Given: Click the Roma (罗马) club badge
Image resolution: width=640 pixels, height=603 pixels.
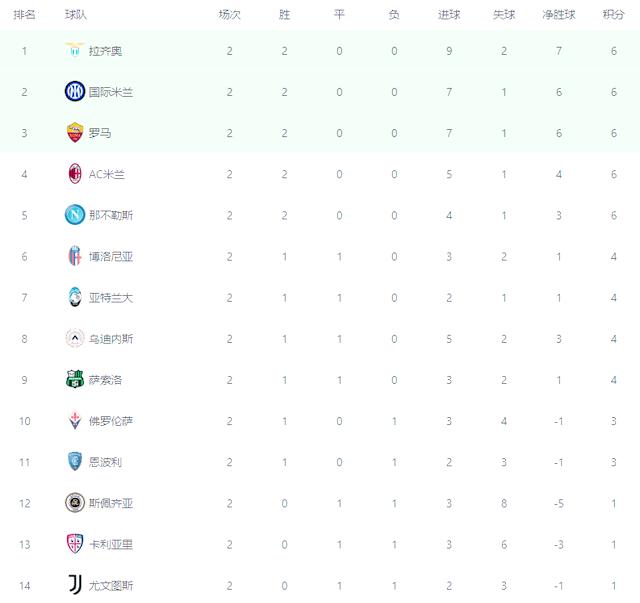Looking at the screenshot, I should tap(74, 133).
